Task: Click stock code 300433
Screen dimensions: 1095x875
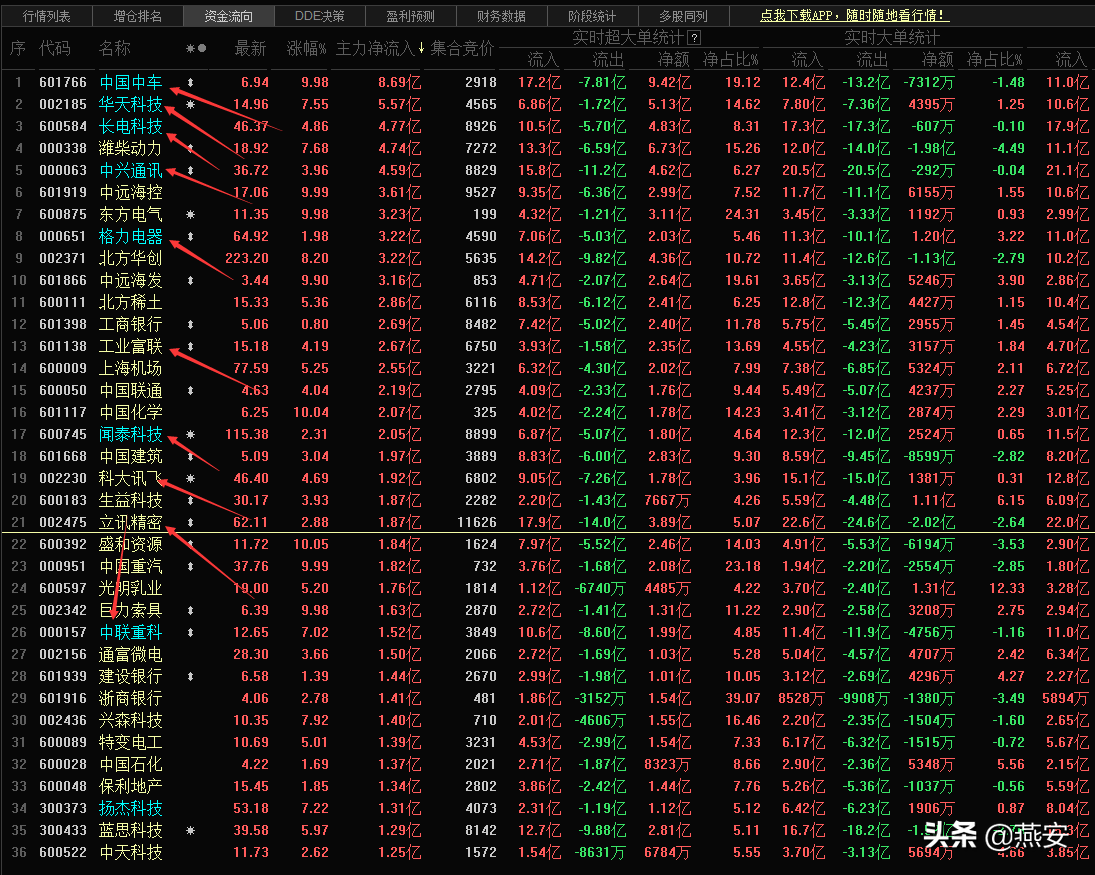Action: 63,830
